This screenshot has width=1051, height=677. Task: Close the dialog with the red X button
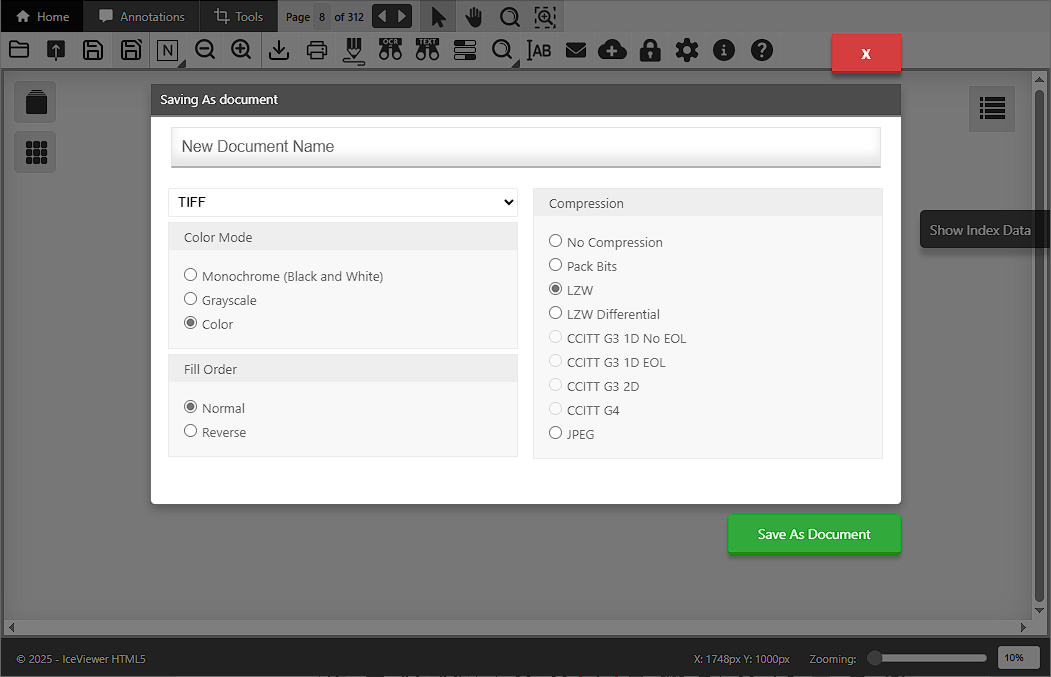coord(866,54)
